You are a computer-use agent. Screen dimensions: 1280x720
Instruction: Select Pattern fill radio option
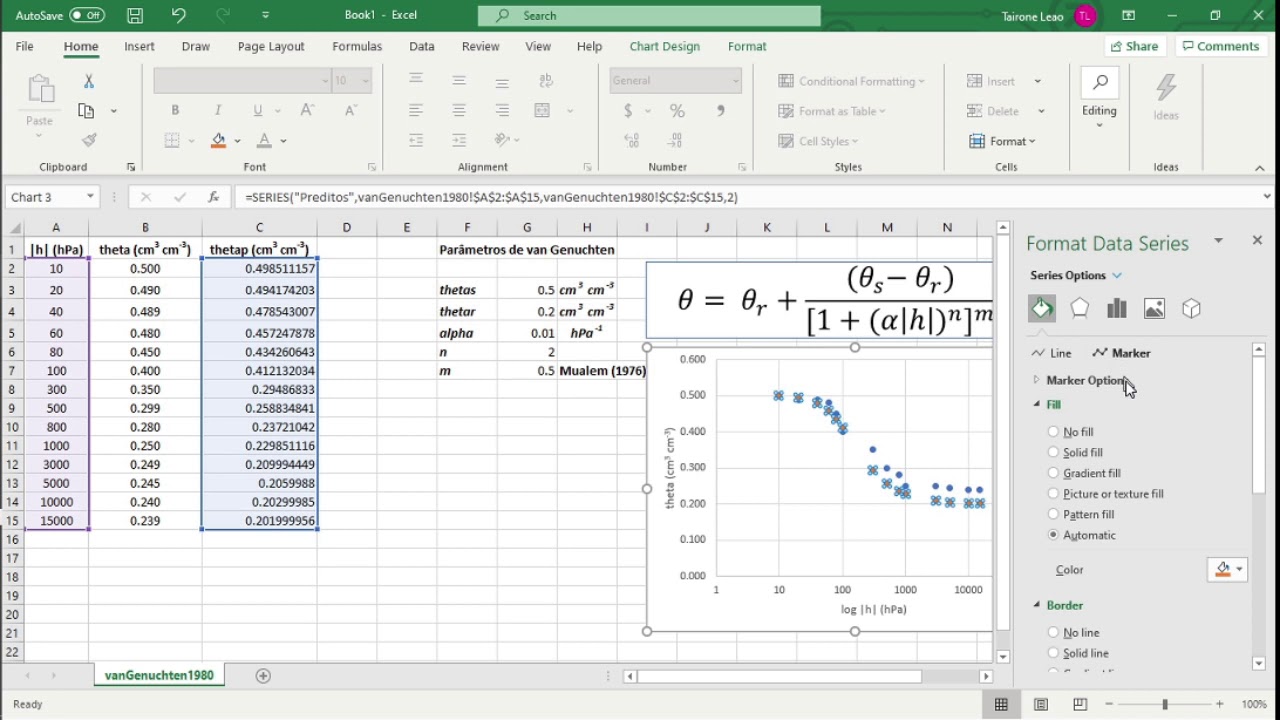(x=1053, y=515)
